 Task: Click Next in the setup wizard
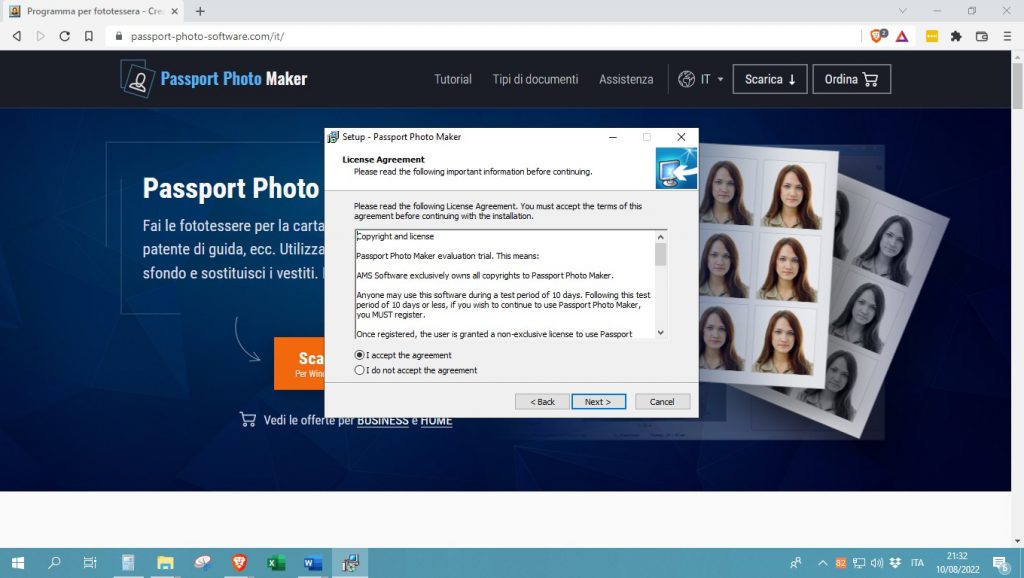598,401
